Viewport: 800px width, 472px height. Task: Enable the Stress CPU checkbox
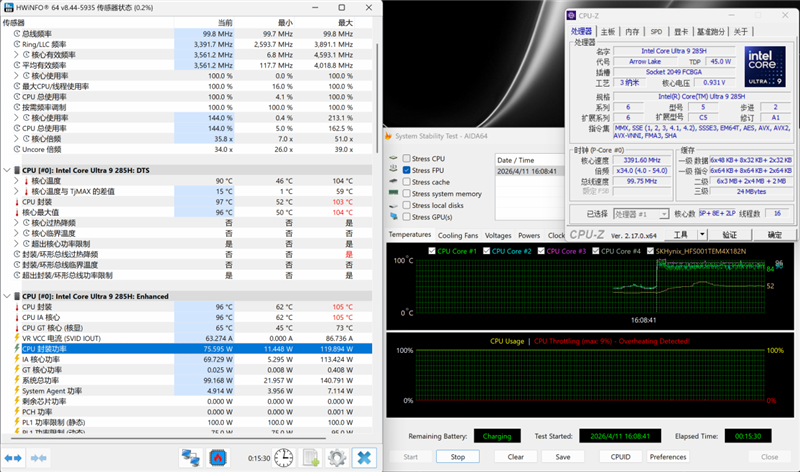(406, 158)
